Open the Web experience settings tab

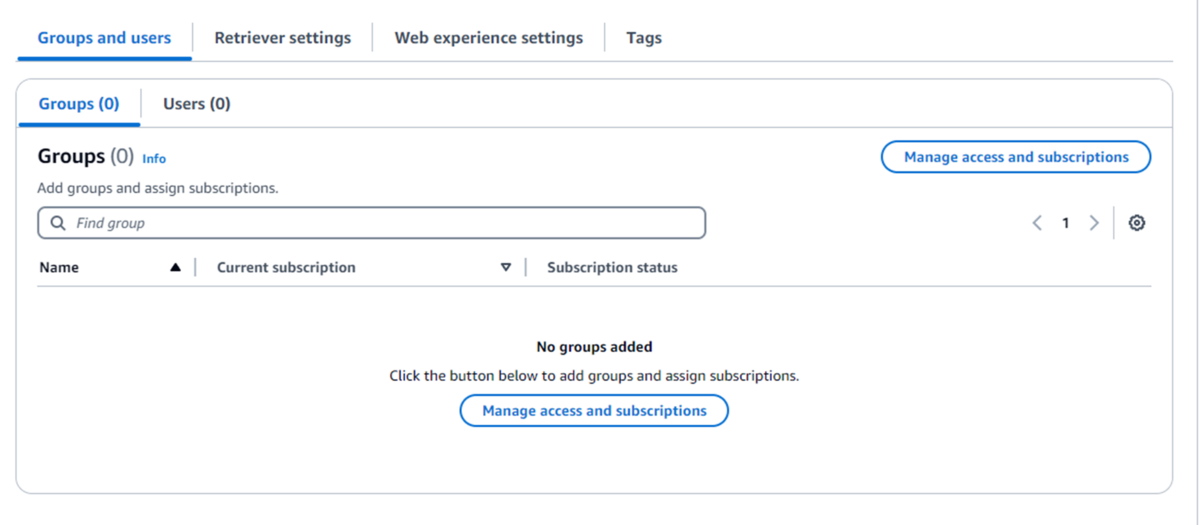[489, 38]
